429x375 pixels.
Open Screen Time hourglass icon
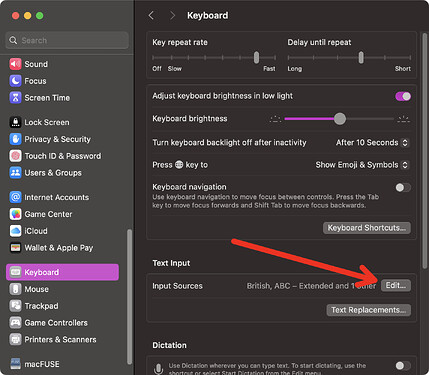point(15,98)
